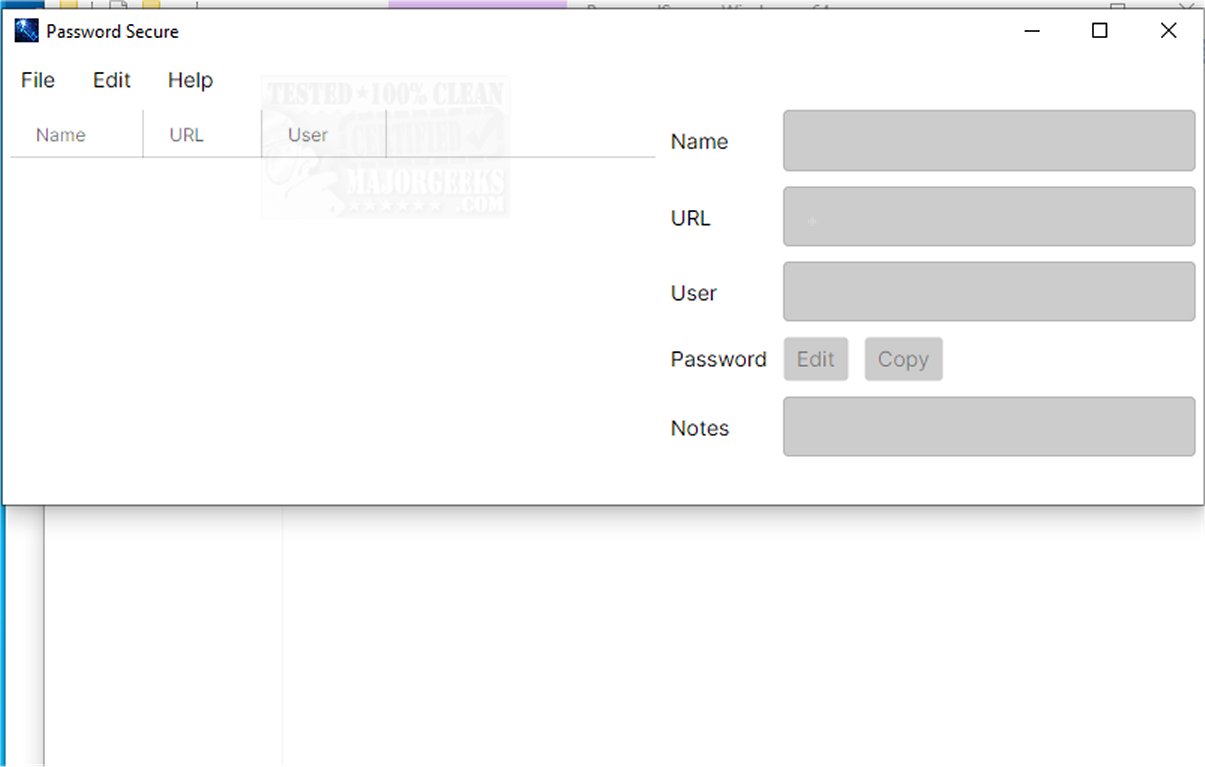Image resolution: width=1205 pixels, height=767 pixels.
Task: Close the Password Secure window
Action: [x=1168, y=31]
